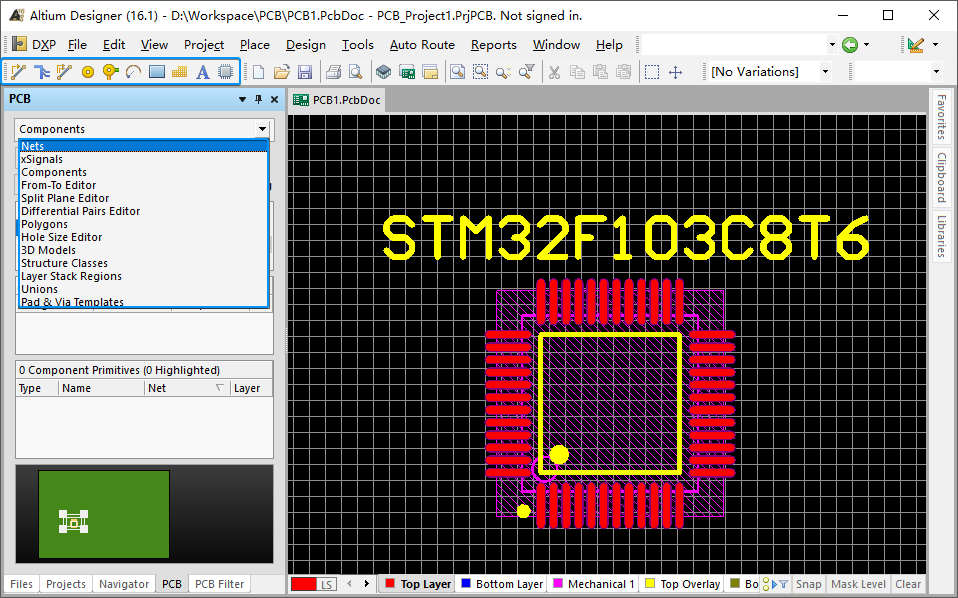Expand the empty combo box after Variations

tap(936, 71)
